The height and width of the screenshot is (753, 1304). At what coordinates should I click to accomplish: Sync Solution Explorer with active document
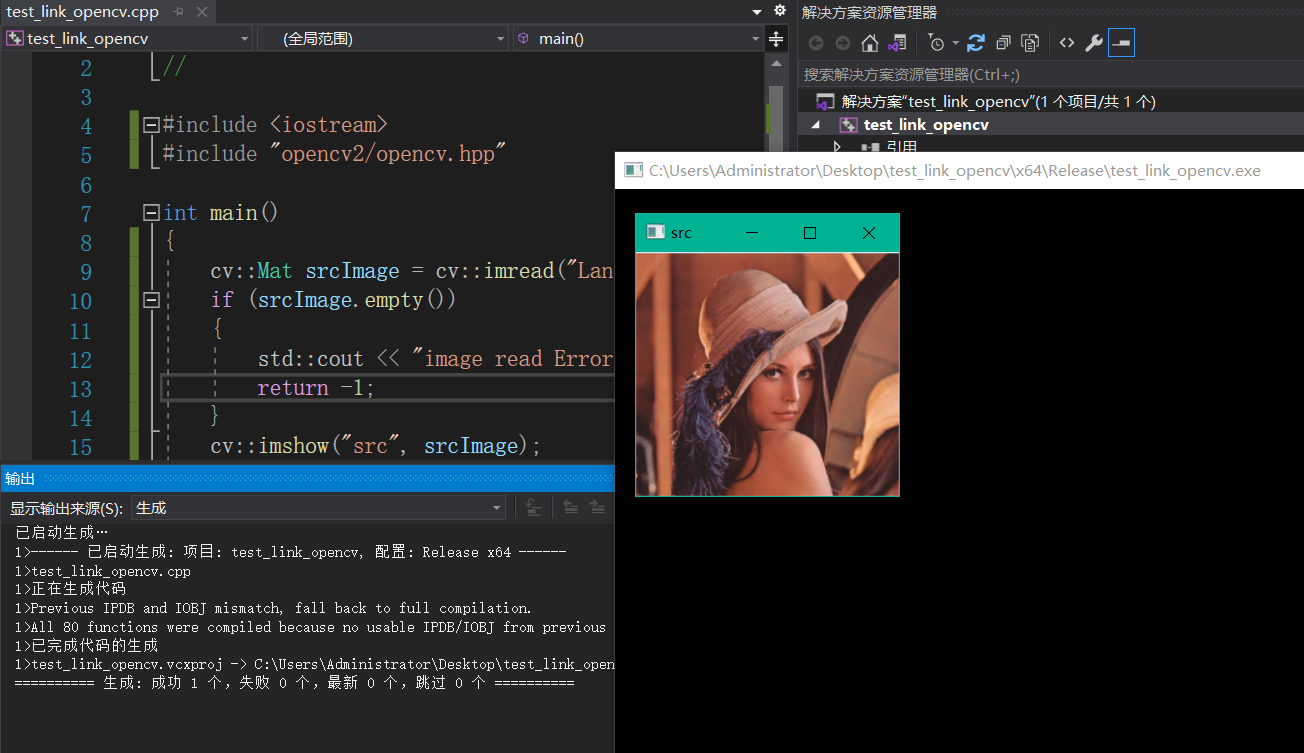[x=976, y=43]
